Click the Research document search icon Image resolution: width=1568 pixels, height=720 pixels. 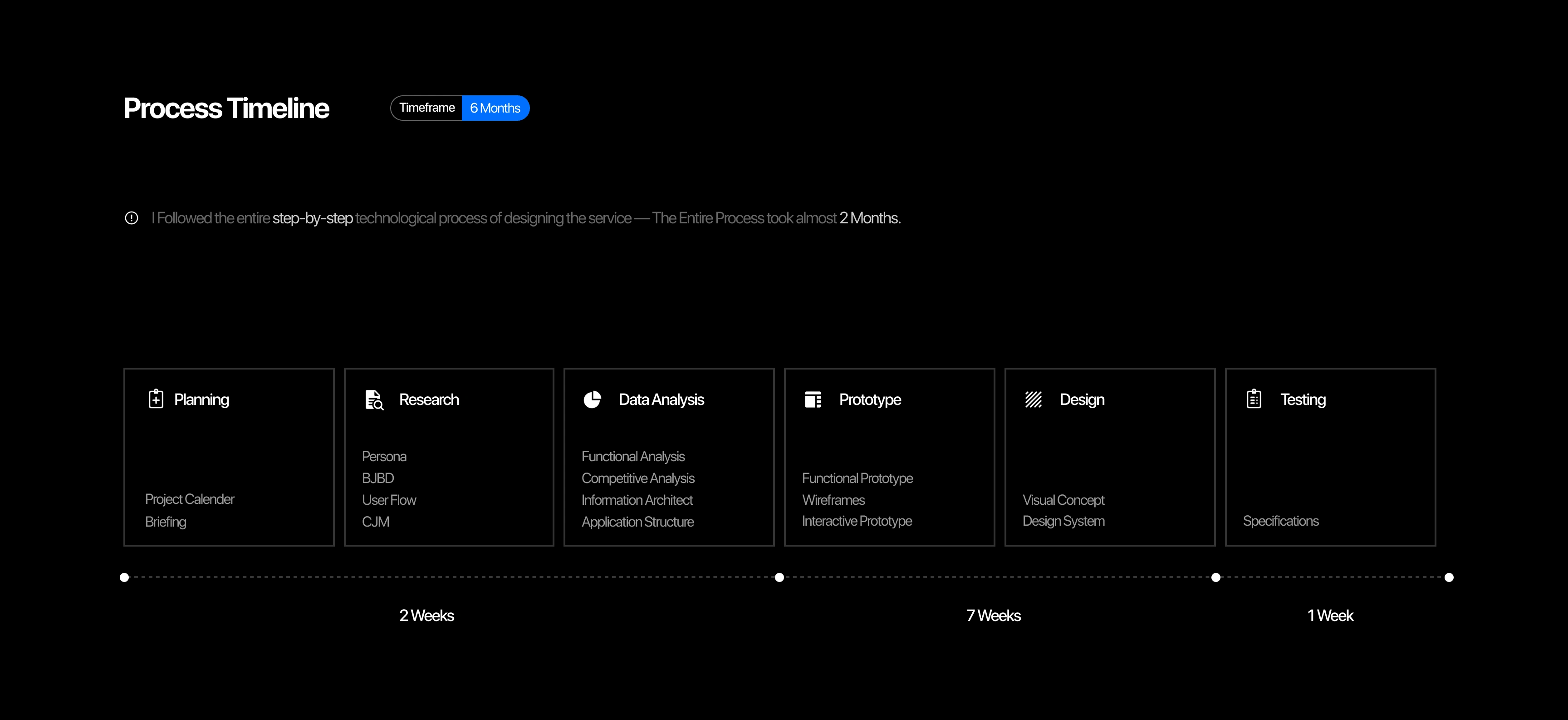tap(374, 399)
